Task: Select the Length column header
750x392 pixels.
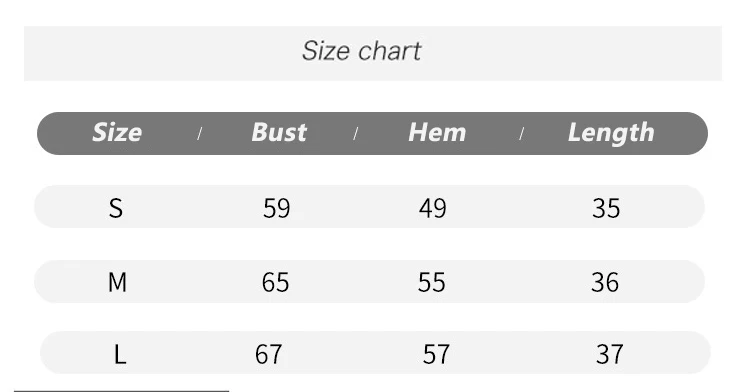Action: tap(611, 133)
